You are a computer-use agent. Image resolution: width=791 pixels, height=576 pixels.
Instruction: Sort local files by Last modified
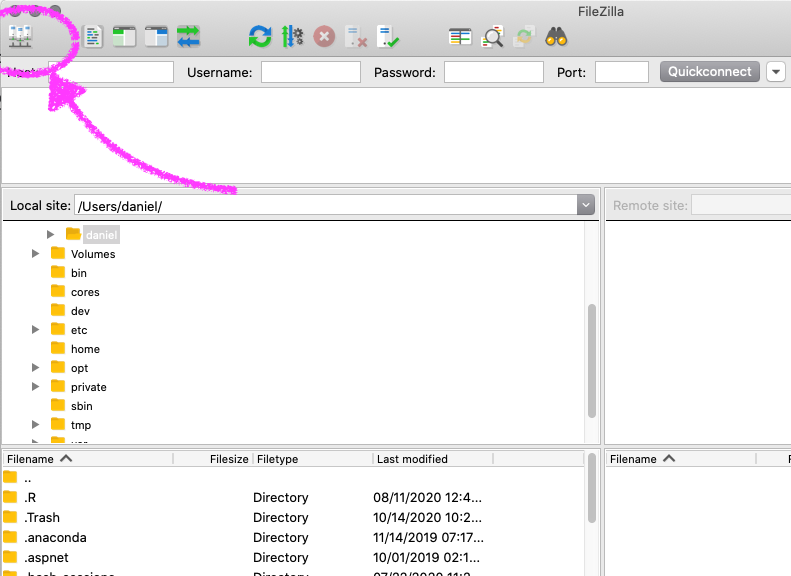[433, 459]
